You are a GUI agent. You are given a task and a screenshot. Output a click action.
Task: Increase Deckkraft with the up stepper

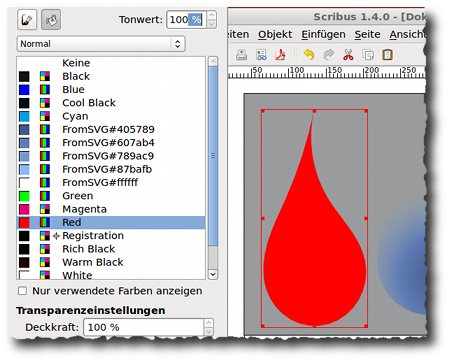click(x=209, y=323)
